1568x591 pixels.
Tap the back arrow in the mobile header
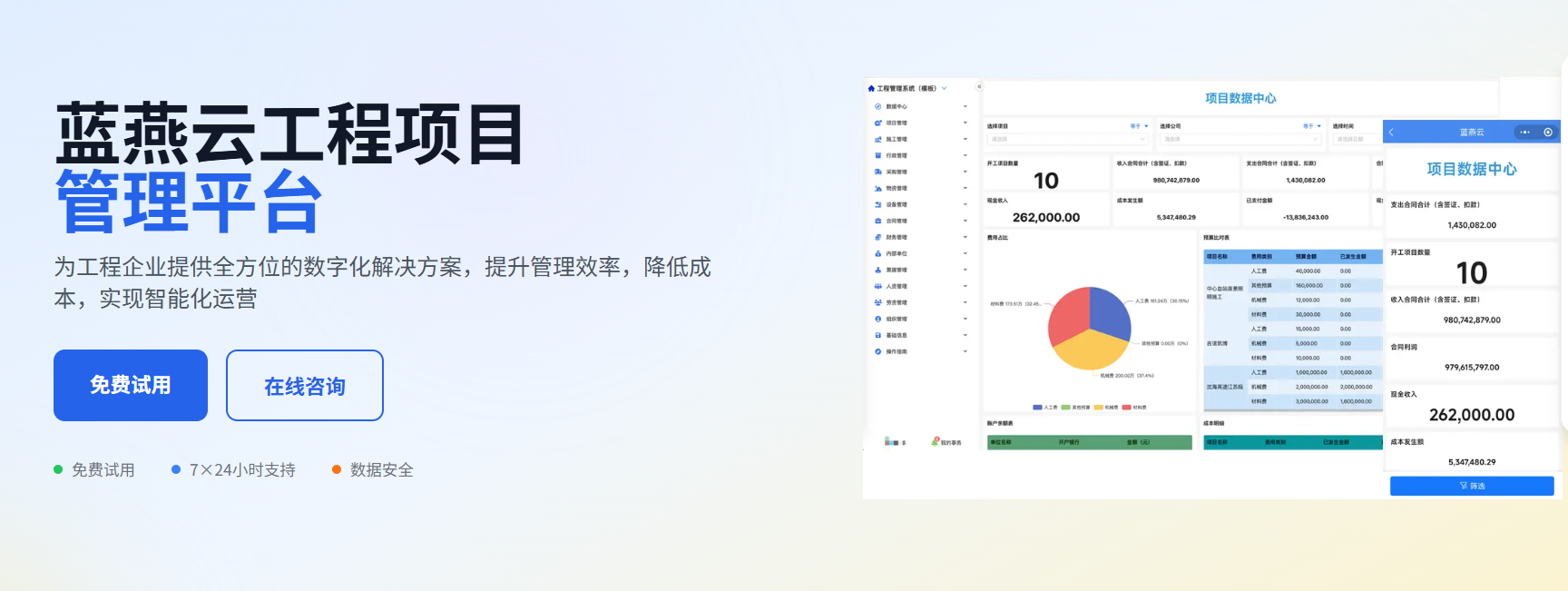coord(1391,132)
